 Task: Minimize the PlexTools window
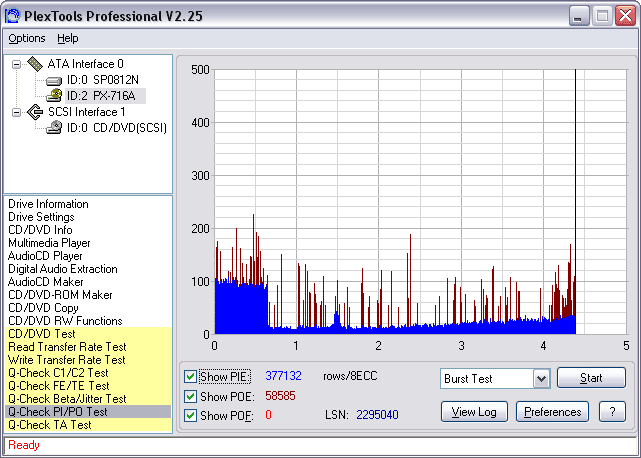click(x=579, y=16)
